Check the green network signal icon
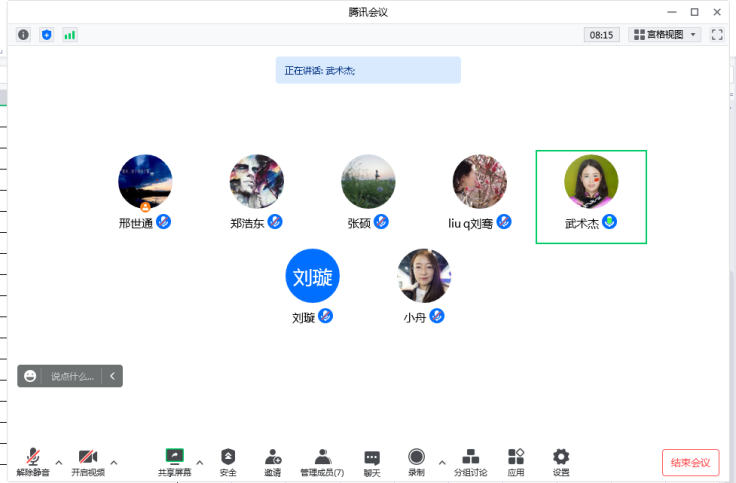The width and height of the screenshot is (736, 483). click(69, 35)
